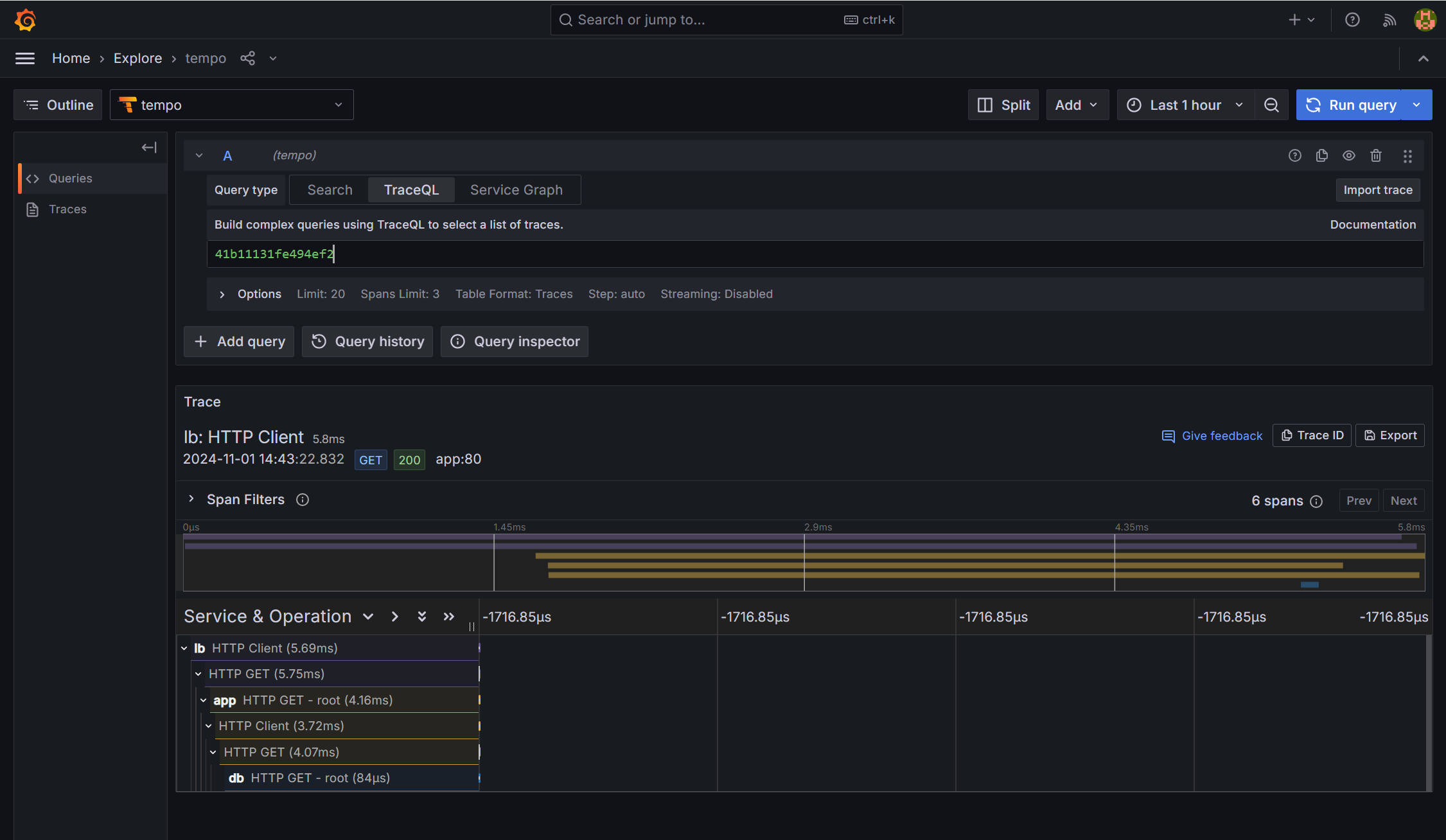Image resolution: width=1446 pixels, height=840 pixels.
Task: Expand the Span Filters section
Action: 191,499
